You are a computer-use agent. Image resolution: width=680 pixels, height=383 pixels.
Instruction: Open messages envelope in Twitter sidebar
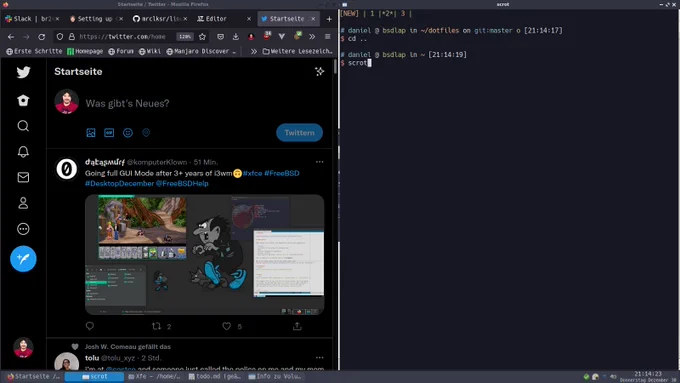(x=23, y=177)
